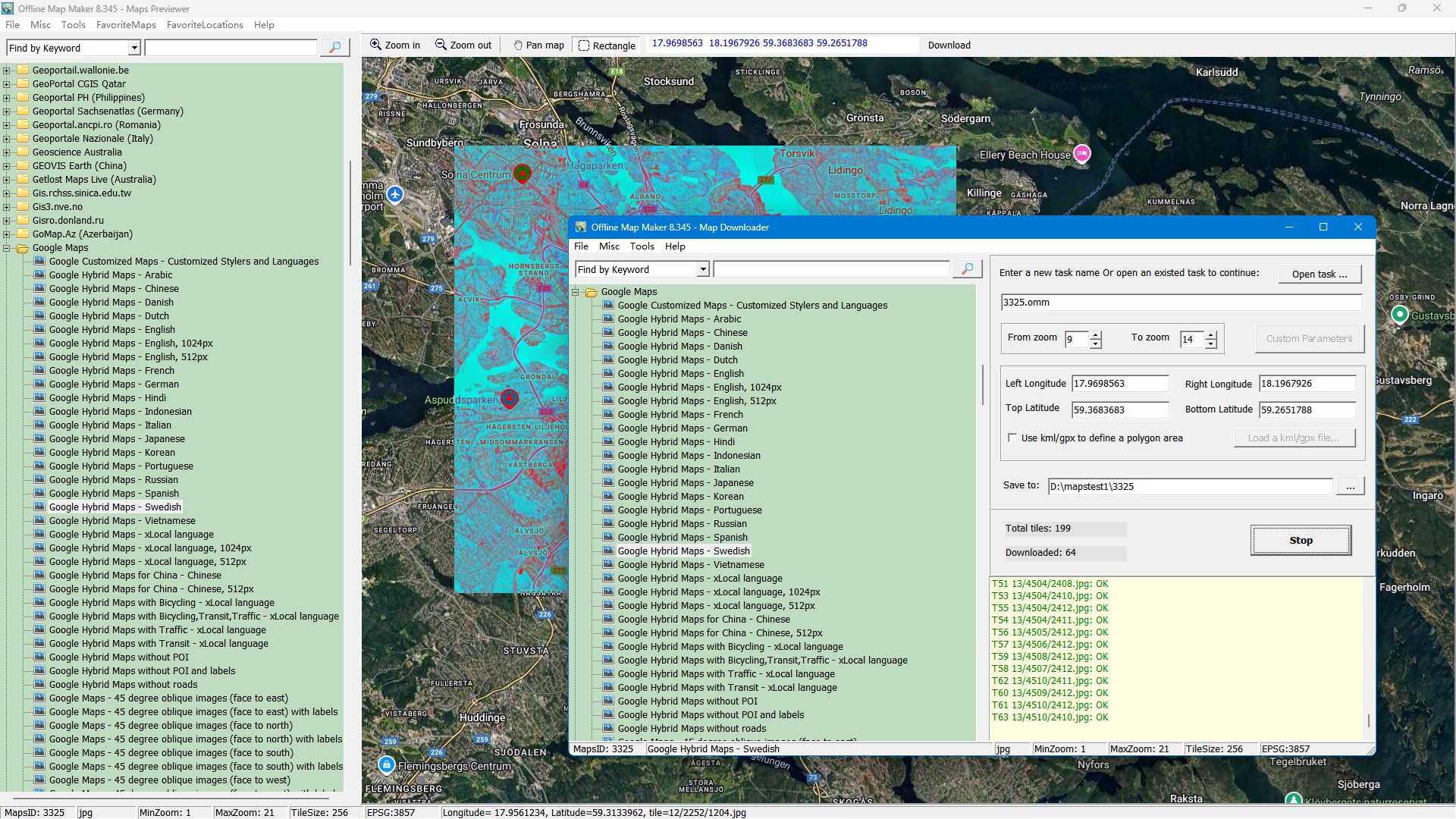Click the pink Ellery Beach House marker
This screenshot has width=1456, height=819.
coord(1082,154)
